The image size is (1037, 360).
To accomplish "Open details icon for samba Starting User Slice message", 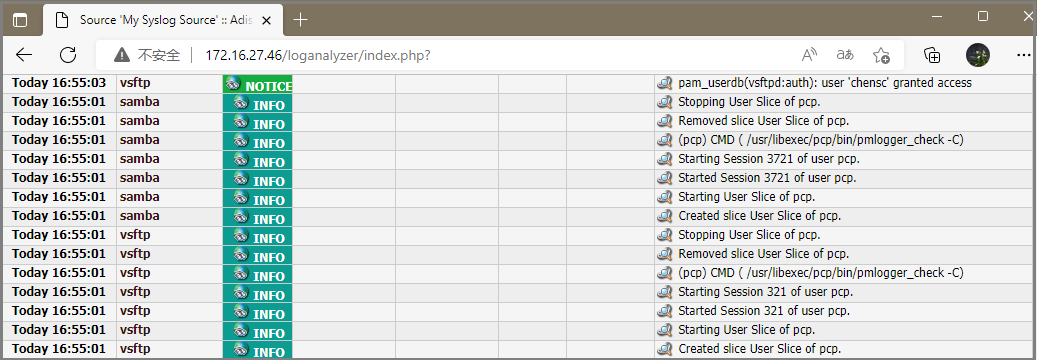I will 664,197.
